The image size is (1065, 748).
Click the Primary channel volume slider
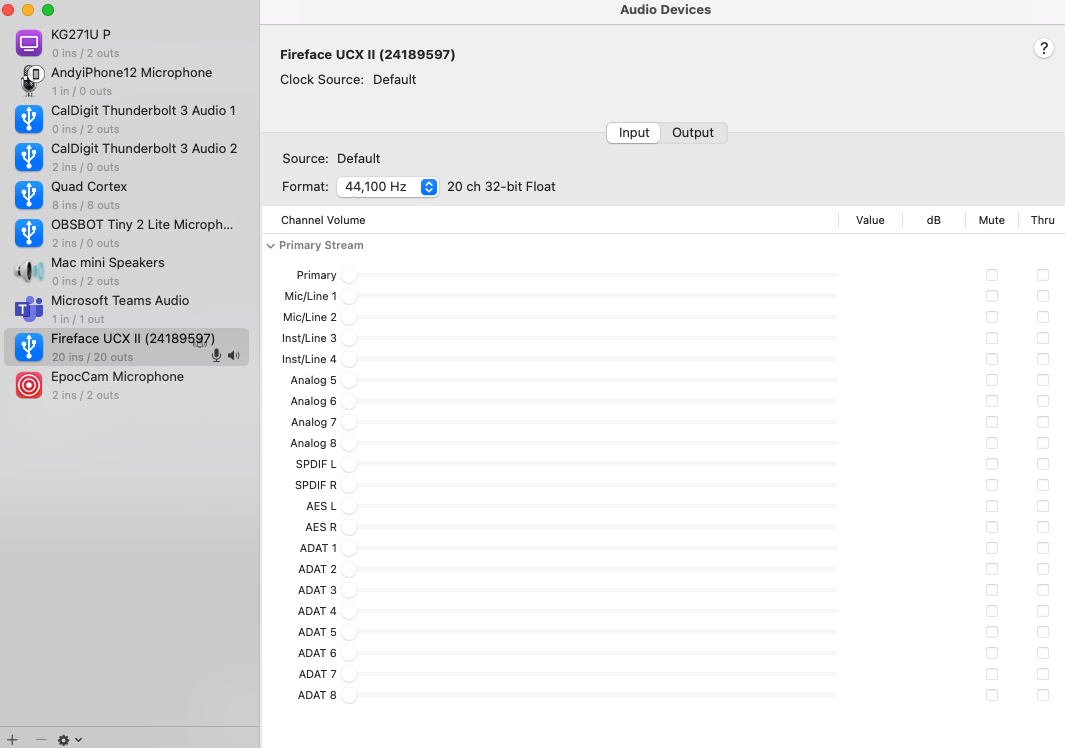tap(589, 275)
